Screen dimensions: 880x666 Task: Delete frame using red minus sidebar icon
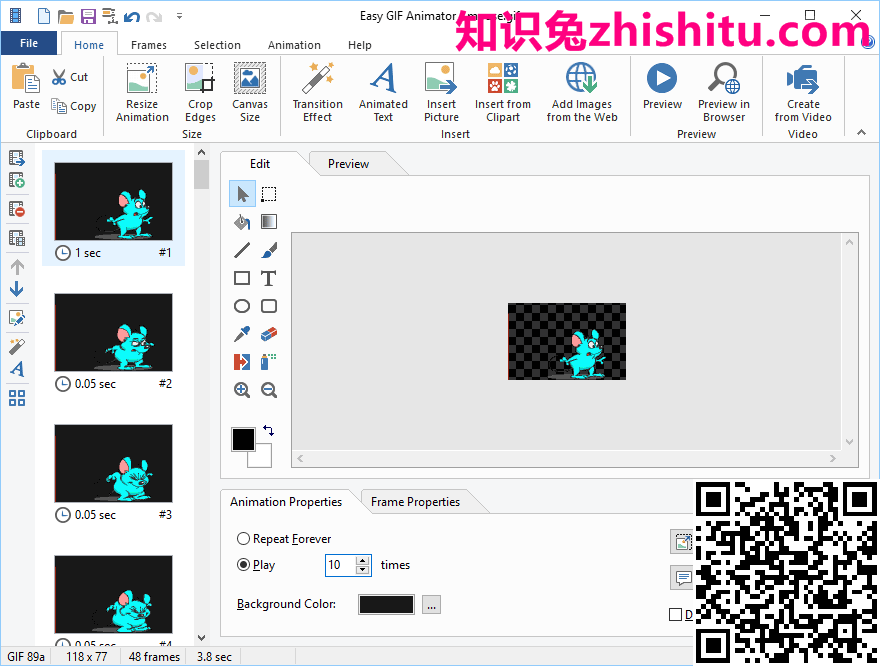coord(17,209)
